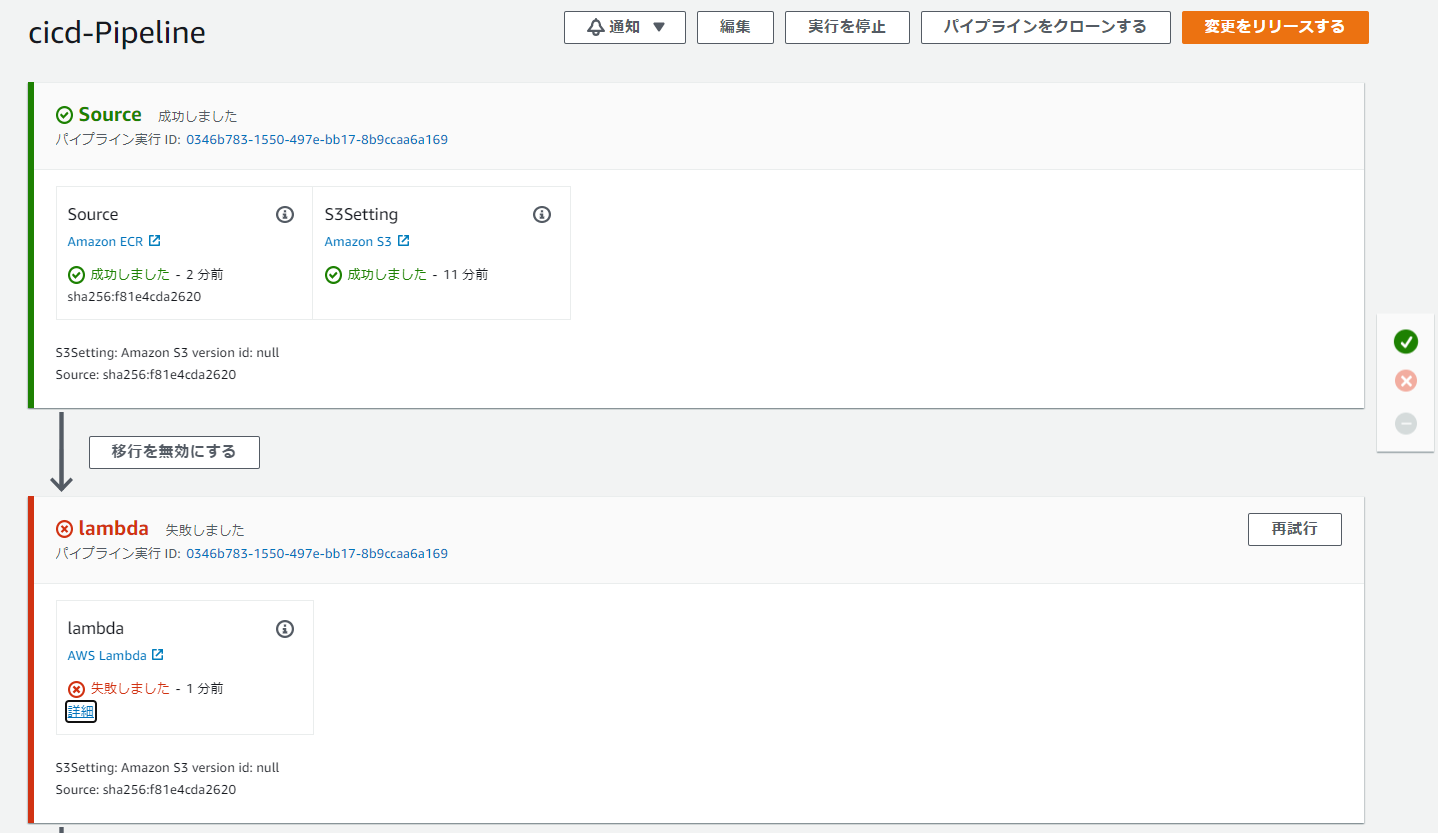Click the info icon on lambda action

point(285,629)
